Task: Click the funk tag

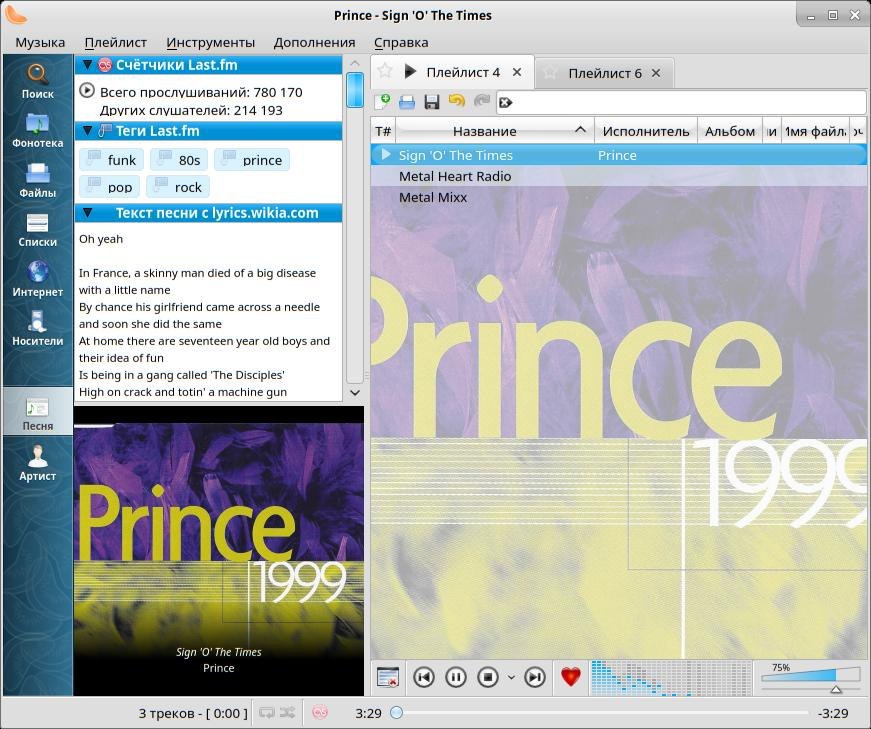Action: (112, 160)
